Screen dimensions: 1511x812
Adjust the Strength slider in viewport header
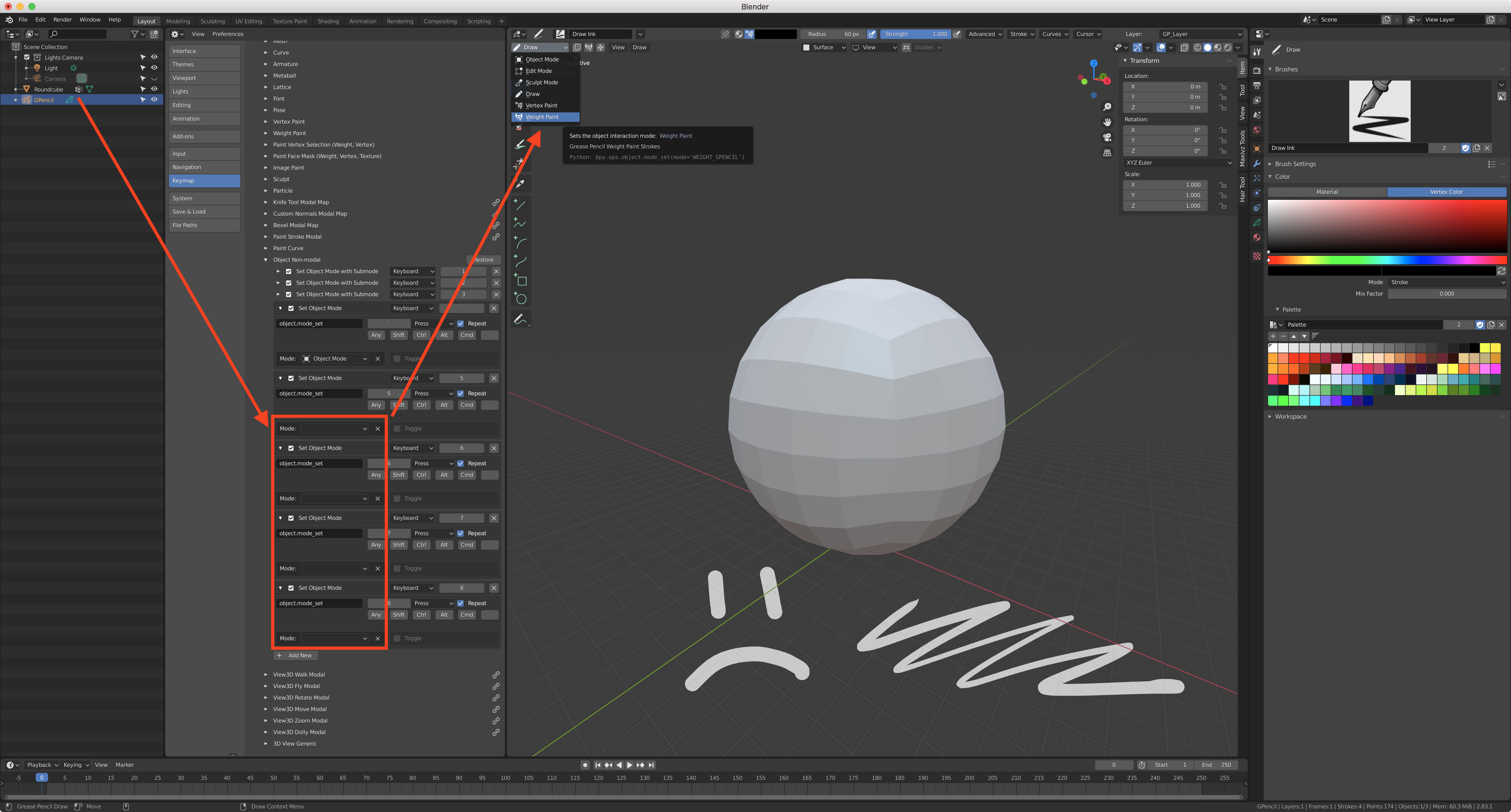point(915,34)
